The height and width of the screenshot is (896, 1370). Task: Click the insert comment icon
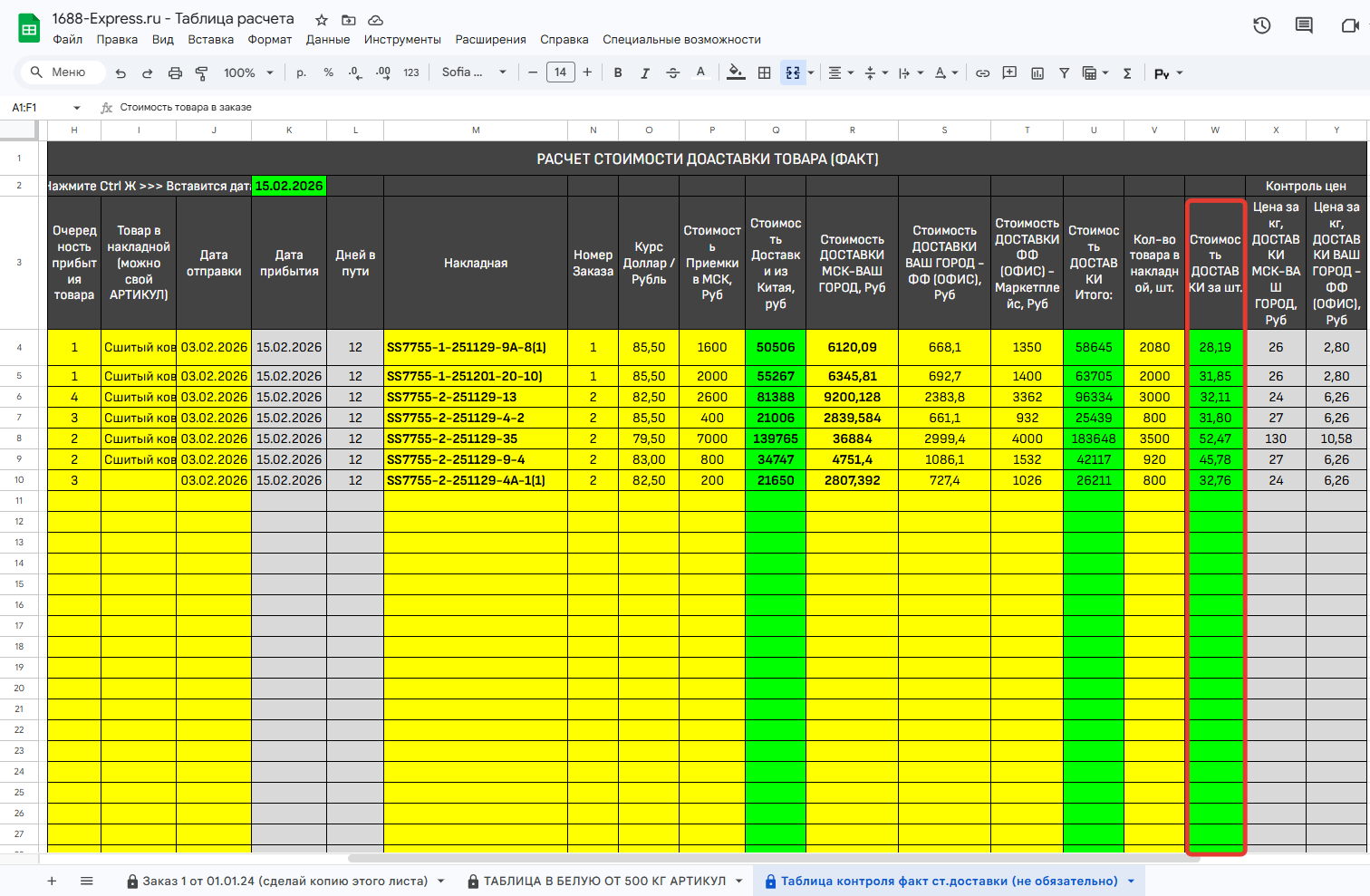coord(1009,72)
